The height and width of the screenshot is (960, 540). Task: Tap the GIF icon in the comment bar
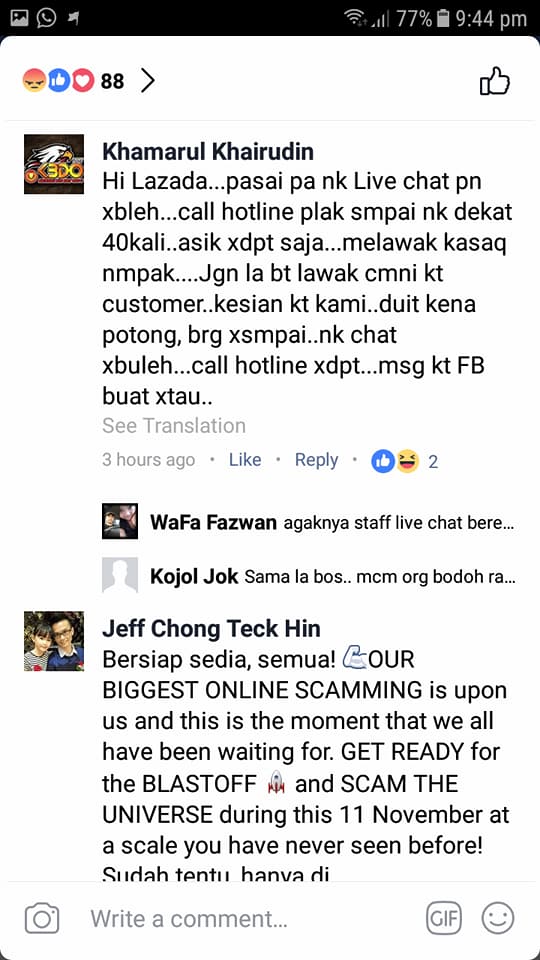point(444,919)
